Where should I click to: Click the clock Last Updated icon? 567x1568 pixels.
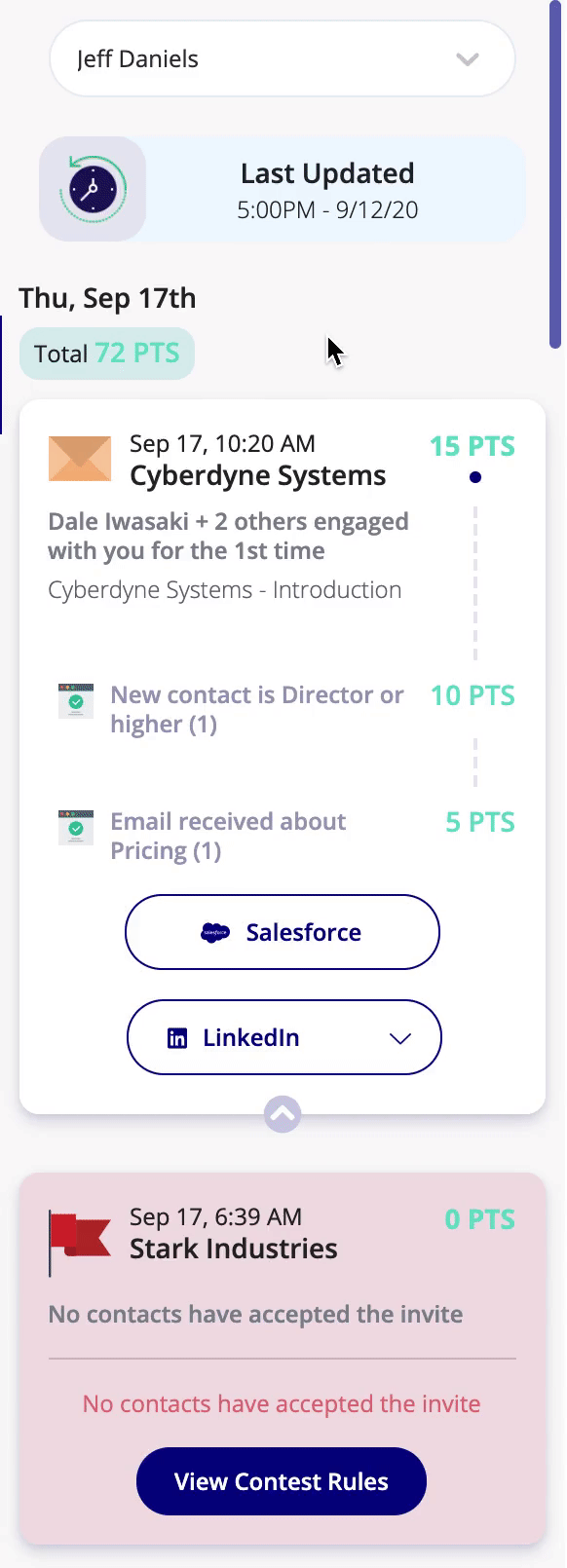coord(93,189)
